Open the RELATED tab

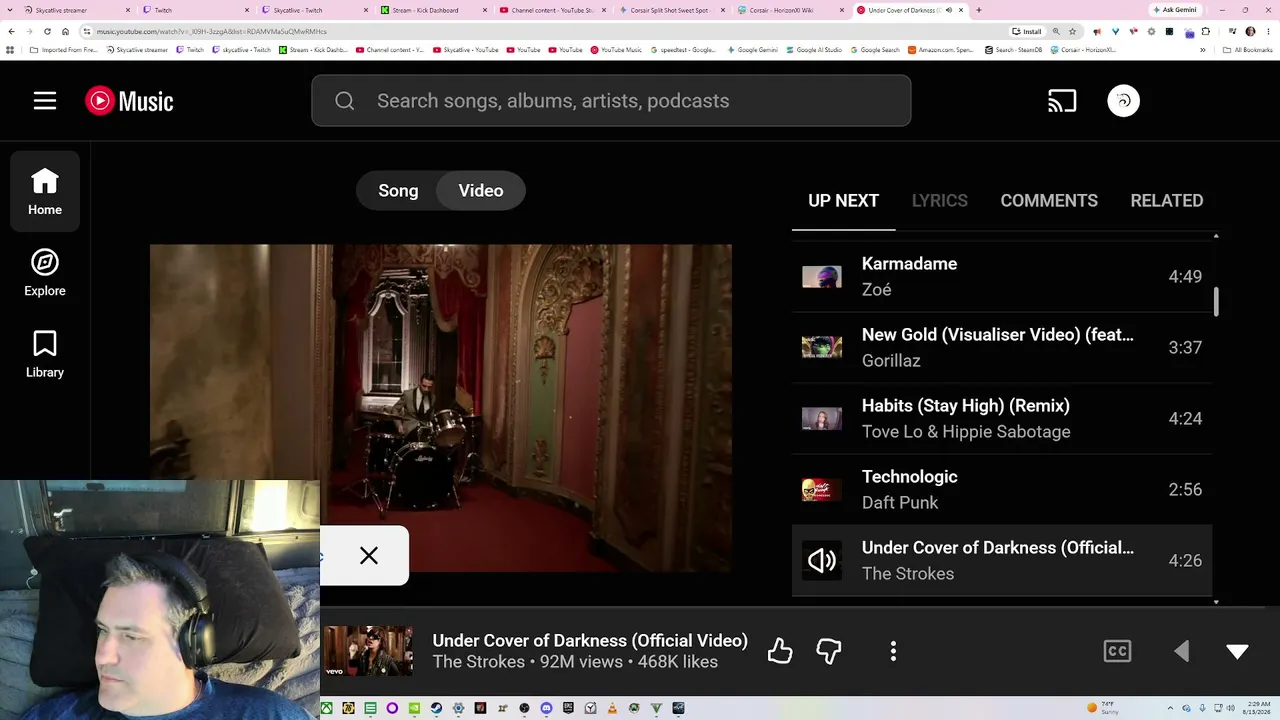click(1167, 201)
